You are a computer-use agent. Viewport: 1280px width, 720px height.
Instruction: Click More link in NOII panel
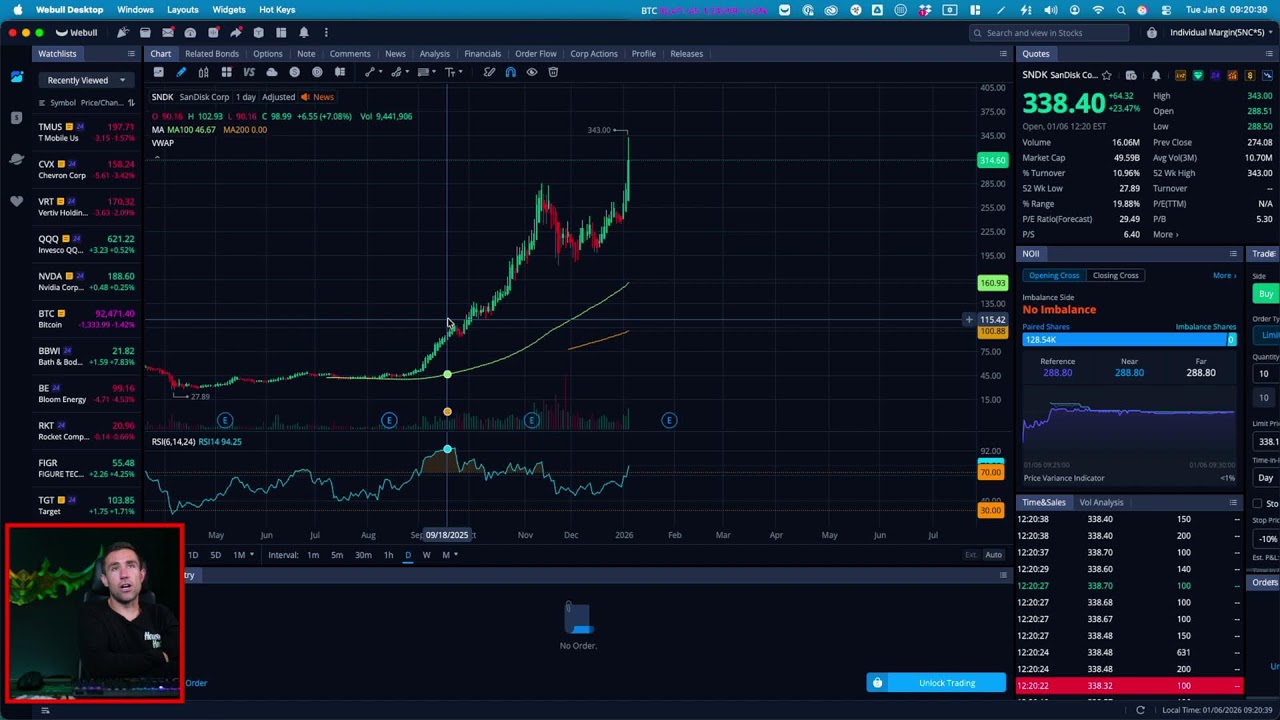click(x=1224, y=275)
